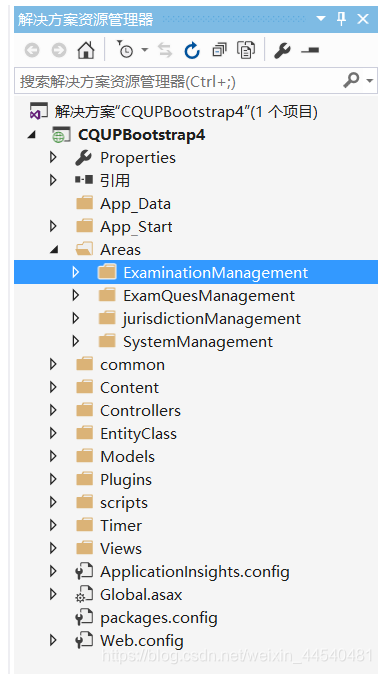Select the Content folder name
The image size is (381, 674).
[129, 387]
